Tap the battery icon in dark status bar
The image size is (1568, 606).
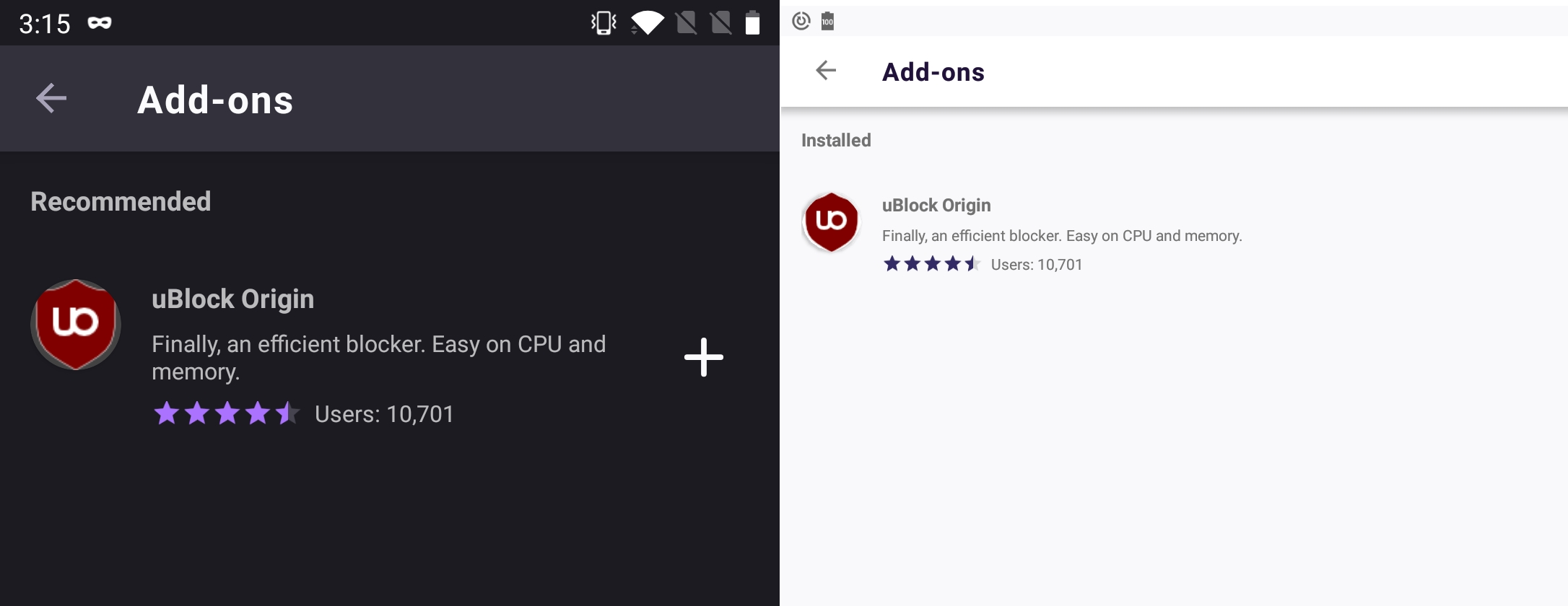click(752, 23)
